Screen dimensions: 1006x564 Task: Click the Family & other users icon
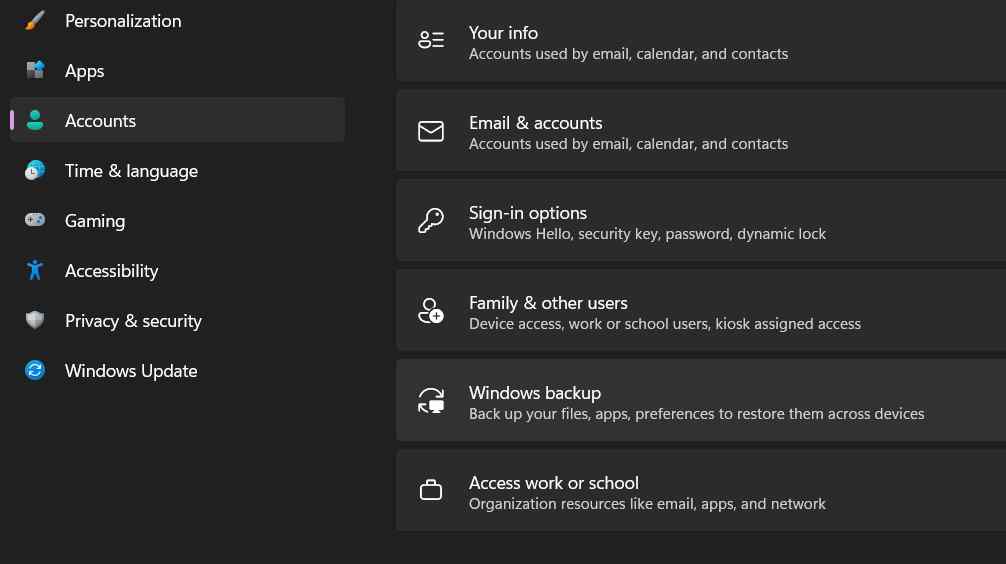[431, 311]
